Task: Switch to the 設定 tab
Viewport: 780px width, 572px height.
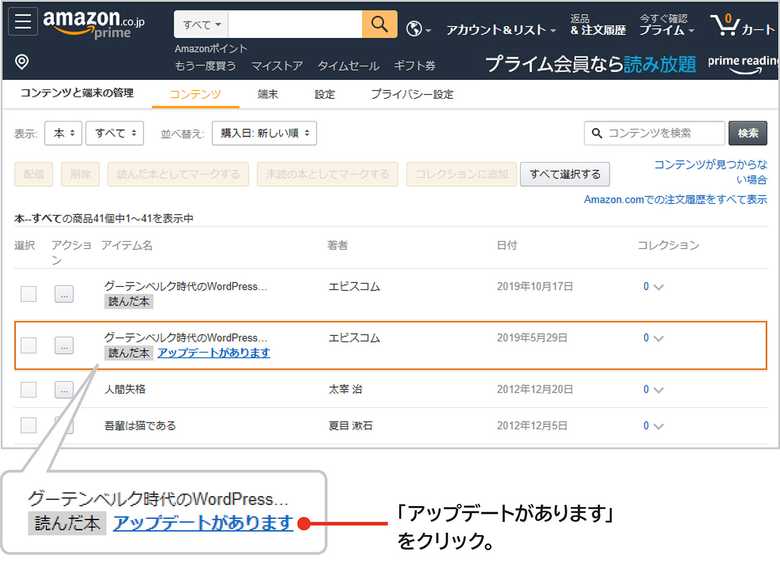Action: point(325,94)
